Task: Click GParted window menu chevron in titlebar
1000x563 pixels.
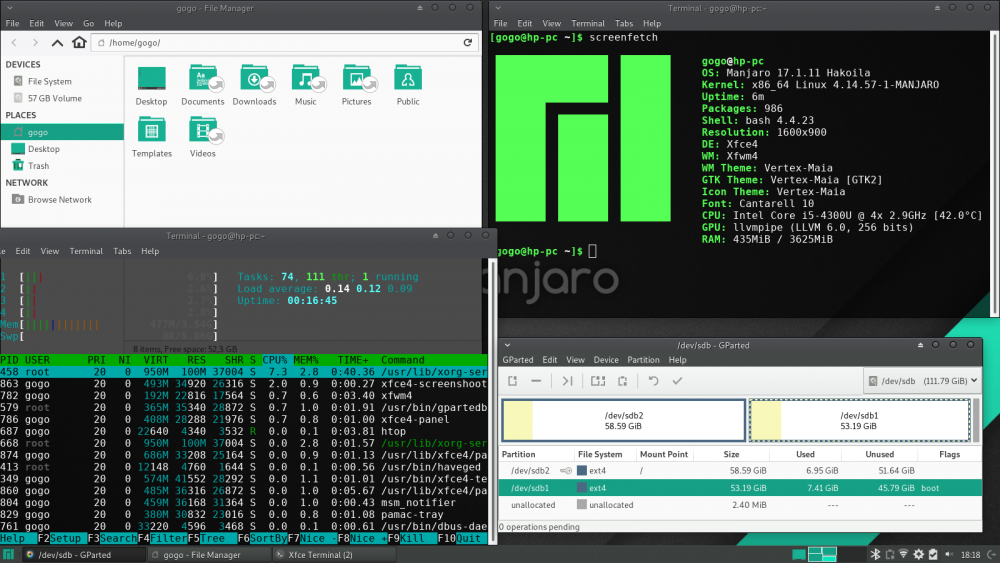Action: (x=508, y=345)
